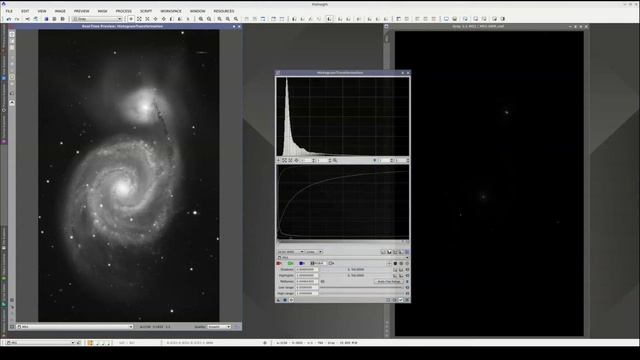Image resolution: width=640 pixels, height=360 pixels.
Task: Click the new instance triangle in HistogramTransformation
Action: coord(279,300)
